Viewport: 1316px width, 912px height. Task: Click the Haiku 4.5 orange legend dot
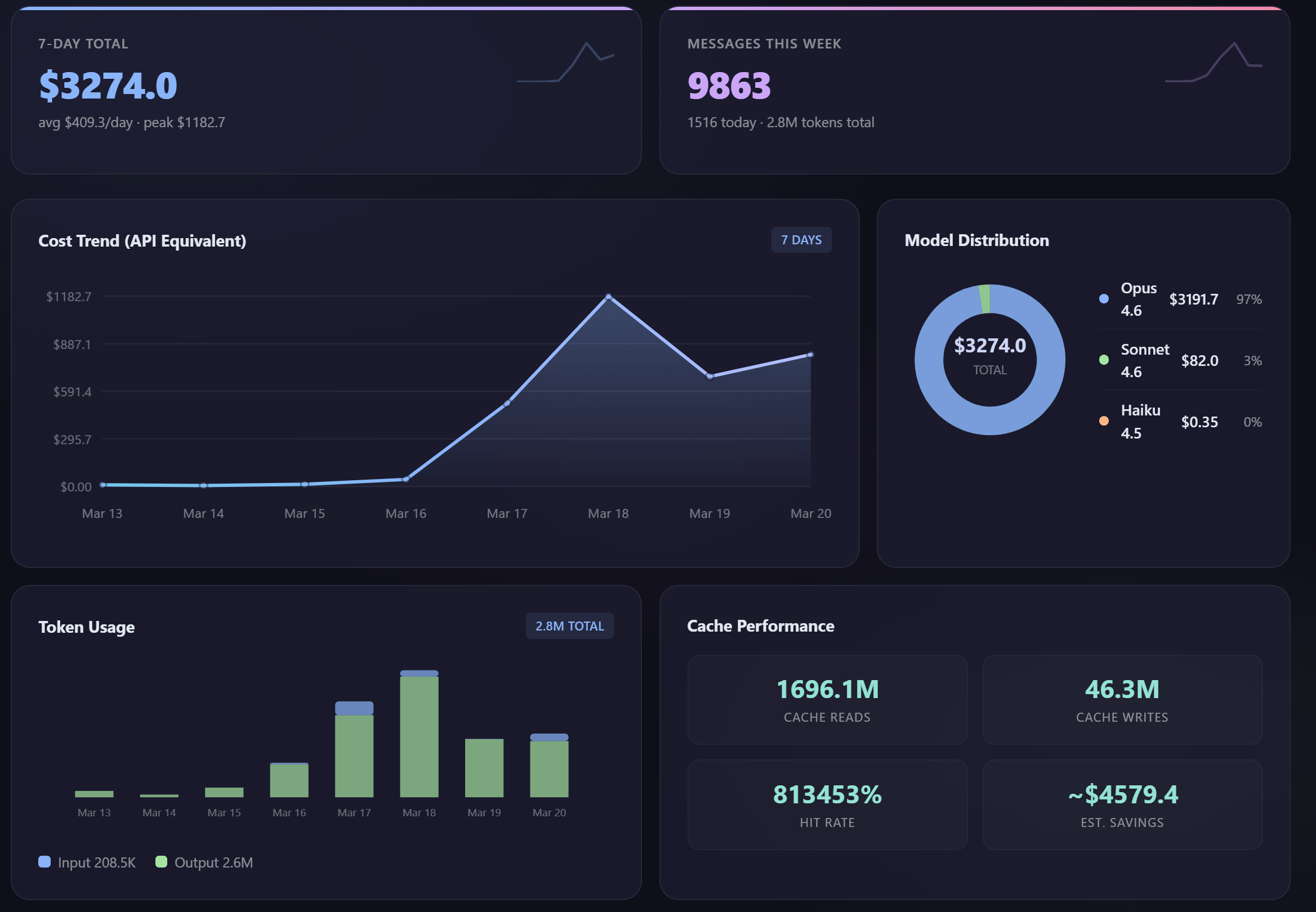(1104, 421)
